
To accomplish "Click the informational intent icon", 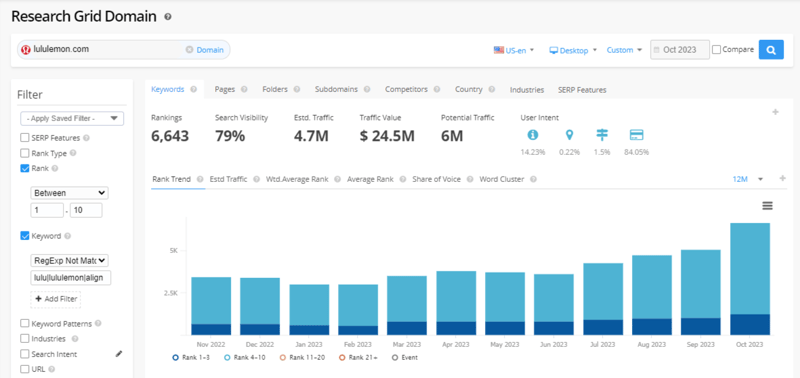I will tap(533, 135).
